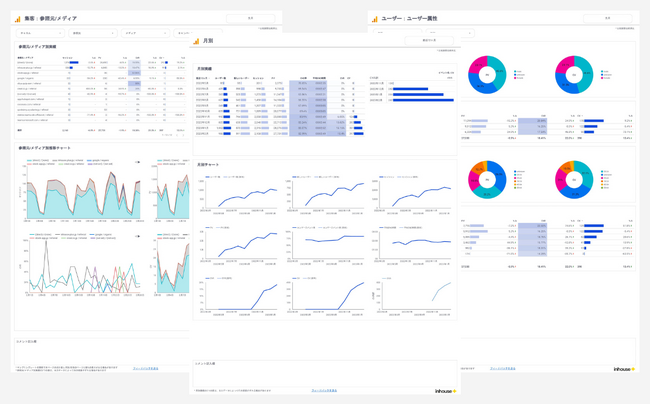The image size is (650, 405).
Task: Click the analytics logo beside 月別 title
Action: tap(197, 42)
